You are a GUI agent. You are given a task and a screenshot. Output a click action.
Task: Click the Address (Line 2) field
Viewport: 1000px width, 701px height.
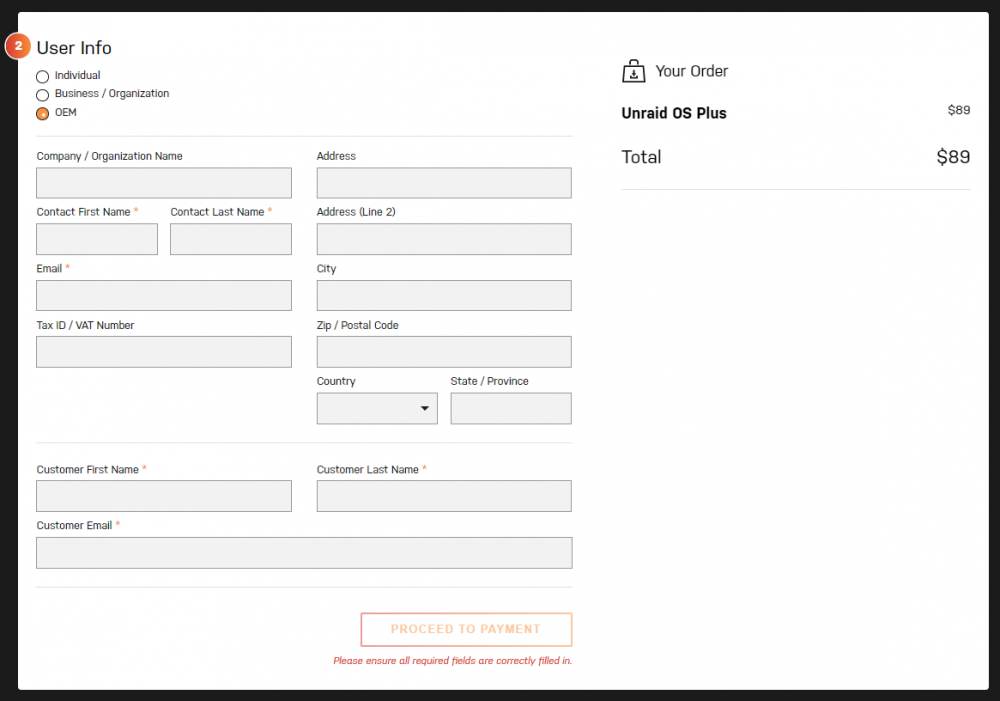(x=444, y=239)
